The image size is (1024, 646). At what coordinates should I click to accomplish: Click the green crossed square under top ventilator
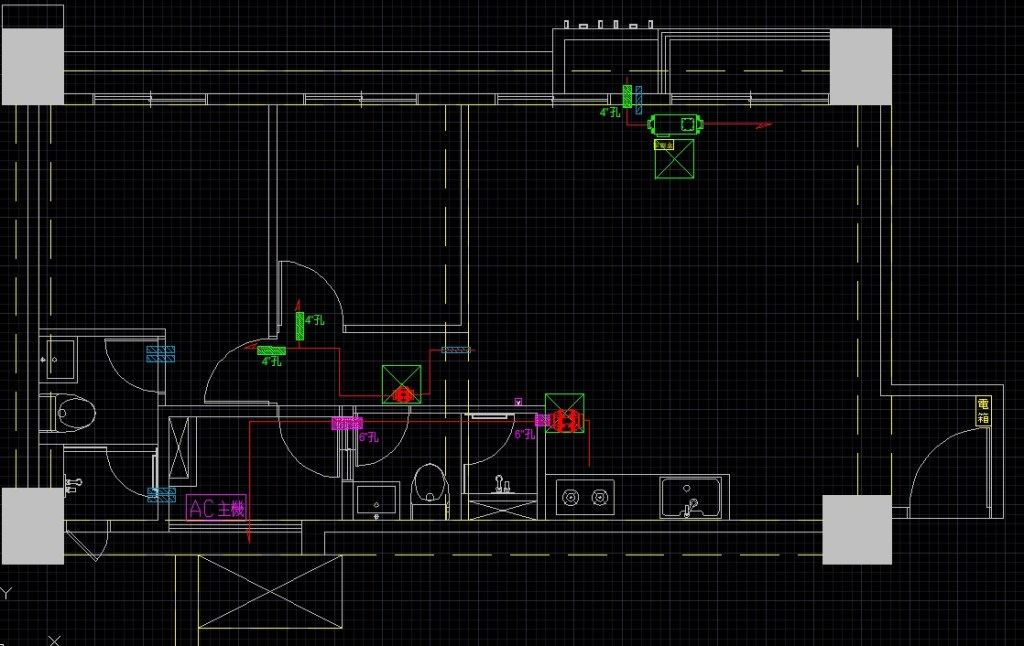pyautogui.click(x=674, y=159)
